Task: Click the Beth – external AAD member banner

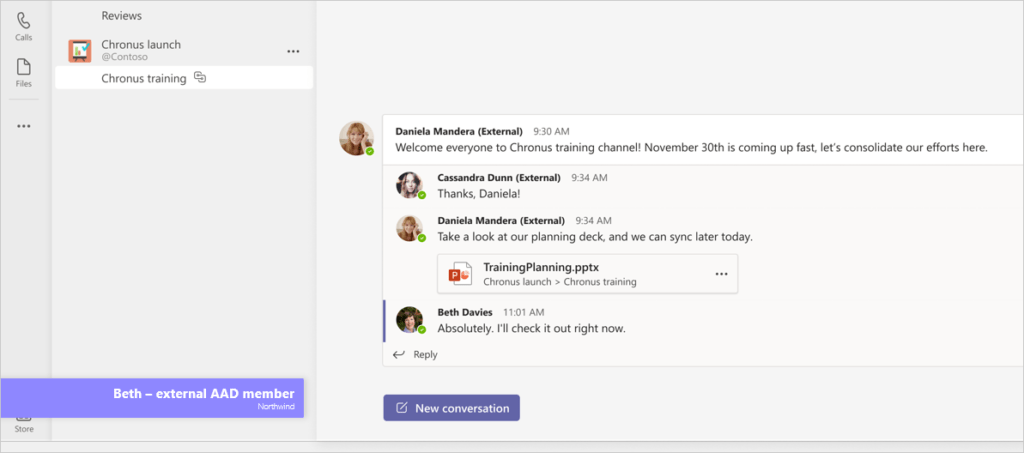Action: (x=152, y=398)
